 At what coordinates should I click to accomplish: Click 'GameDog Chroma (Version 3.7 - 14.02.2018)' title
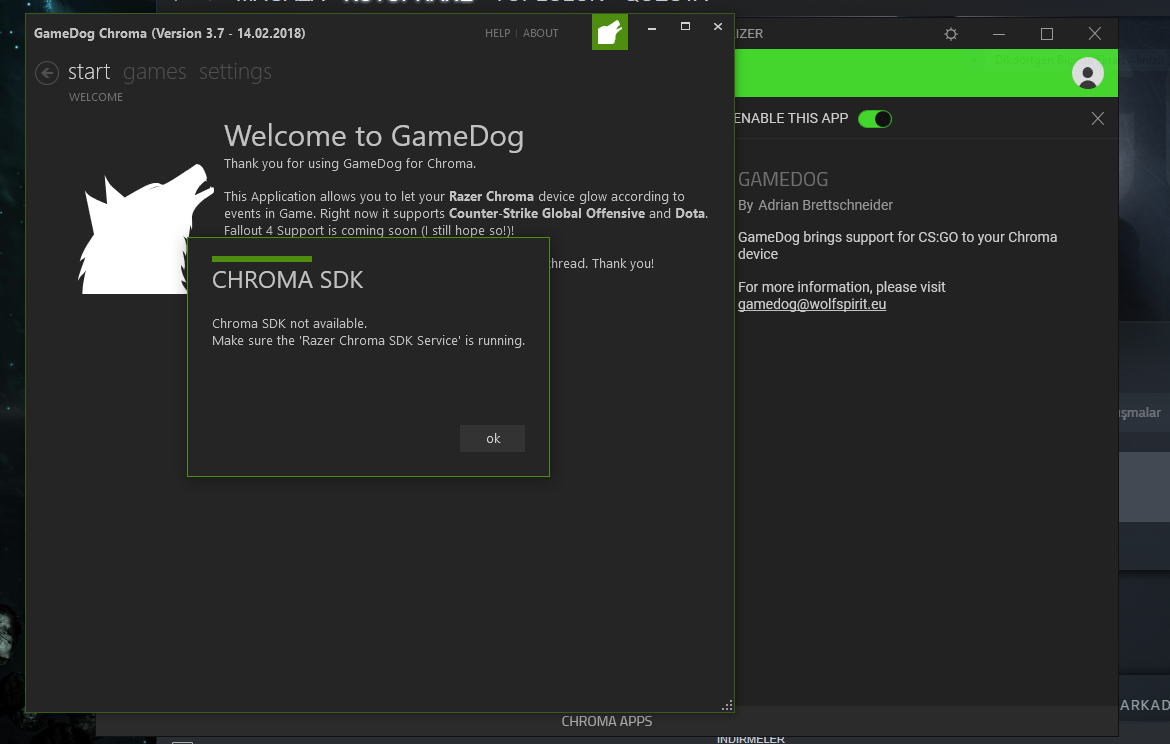coord(169,33)
